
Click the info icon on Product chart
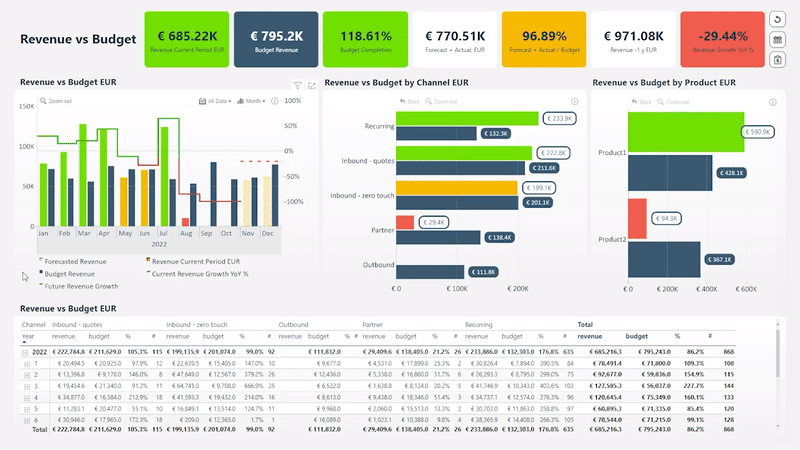771,101
